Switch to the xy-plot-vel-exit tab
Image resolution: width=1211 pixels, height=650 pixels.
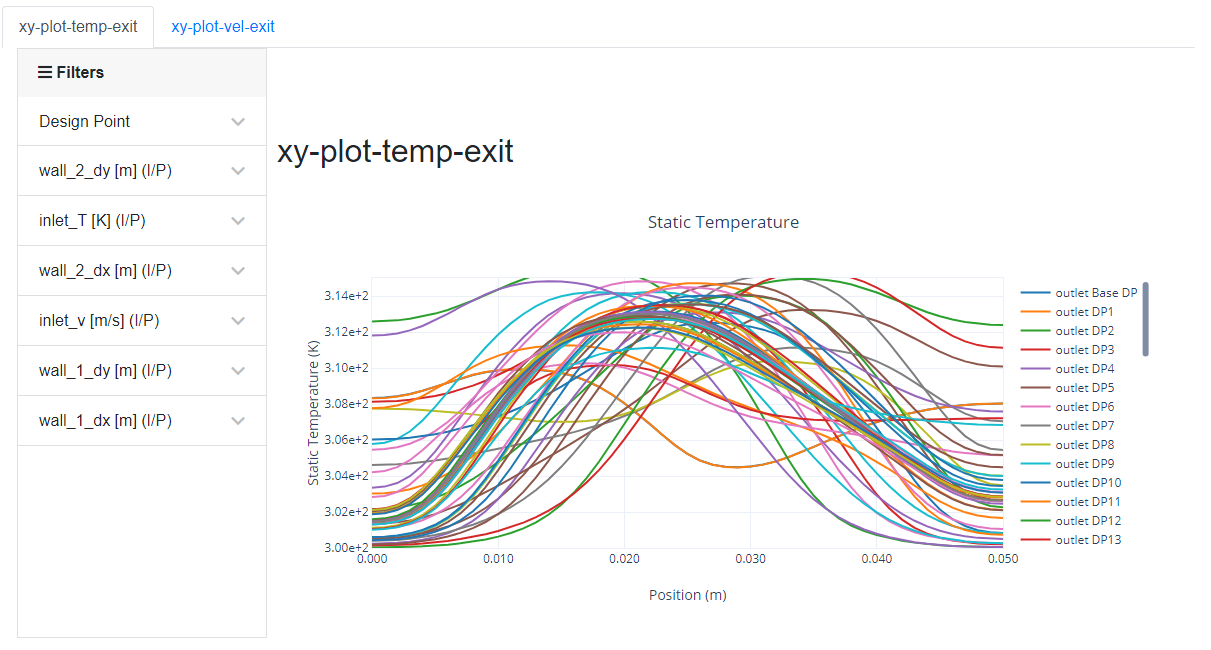(x=221, y=27)
